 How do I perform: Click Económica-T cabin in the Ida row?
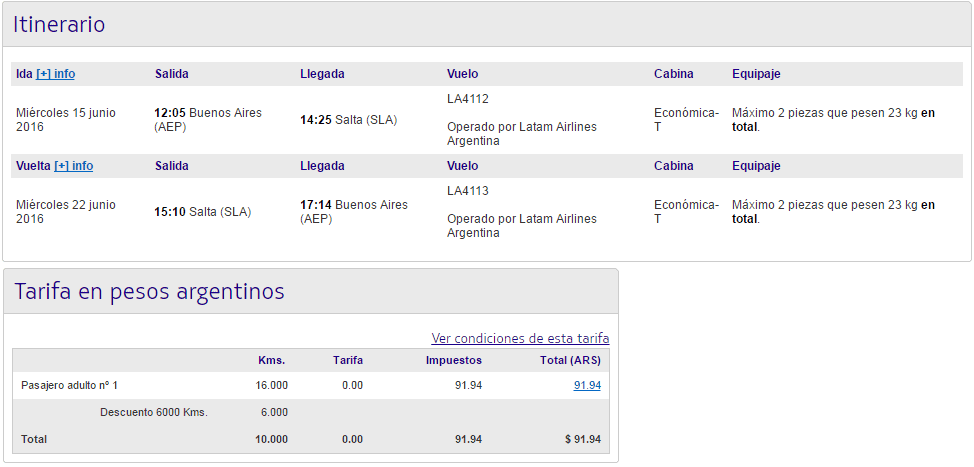coord(686,120)
